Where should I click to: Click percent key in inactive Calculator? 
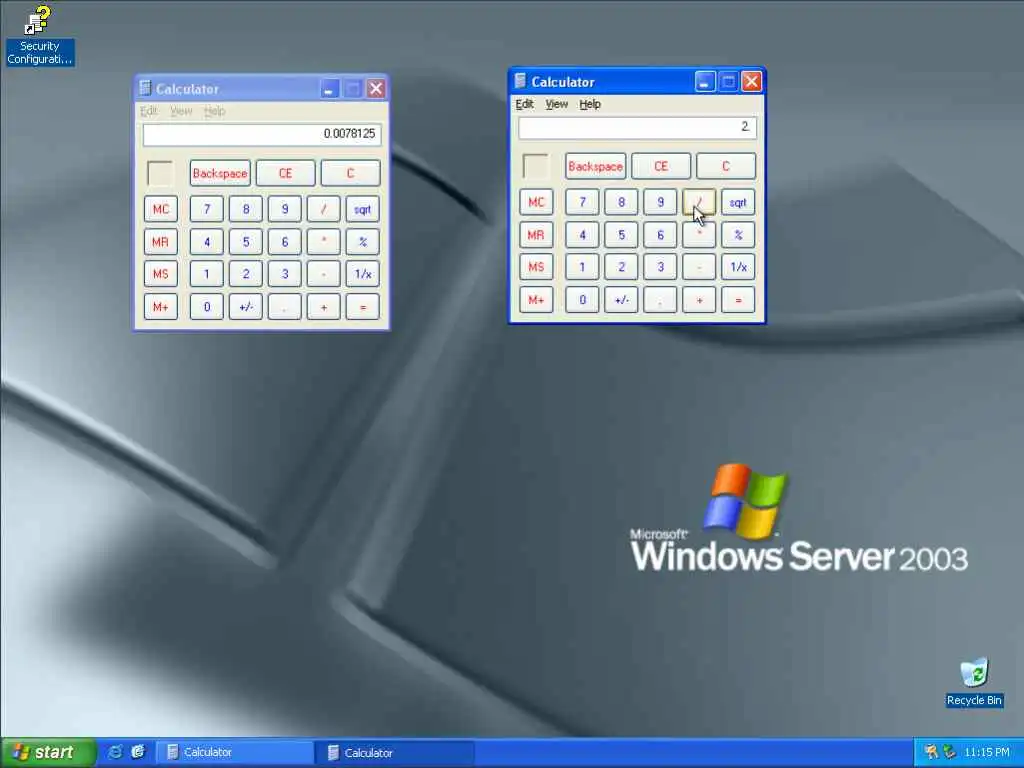(x=362, y=242)
